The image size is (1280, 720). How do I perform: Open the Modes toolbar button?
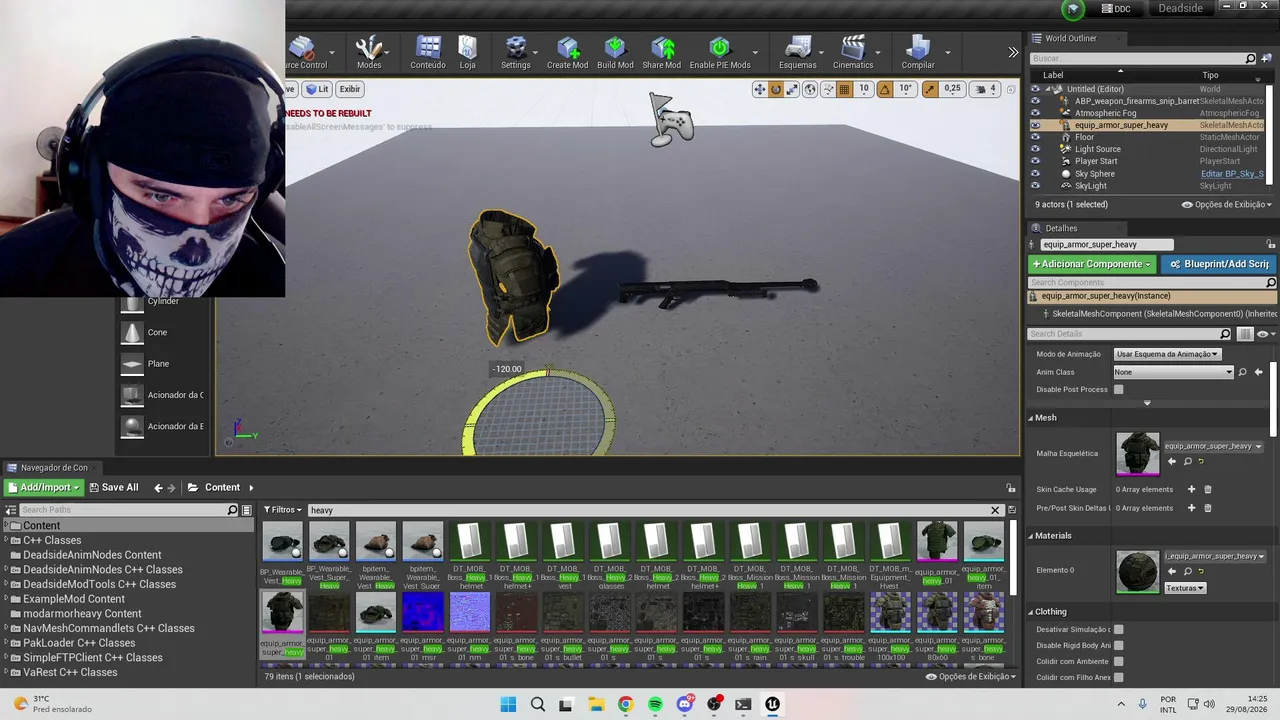coord(369,53)
